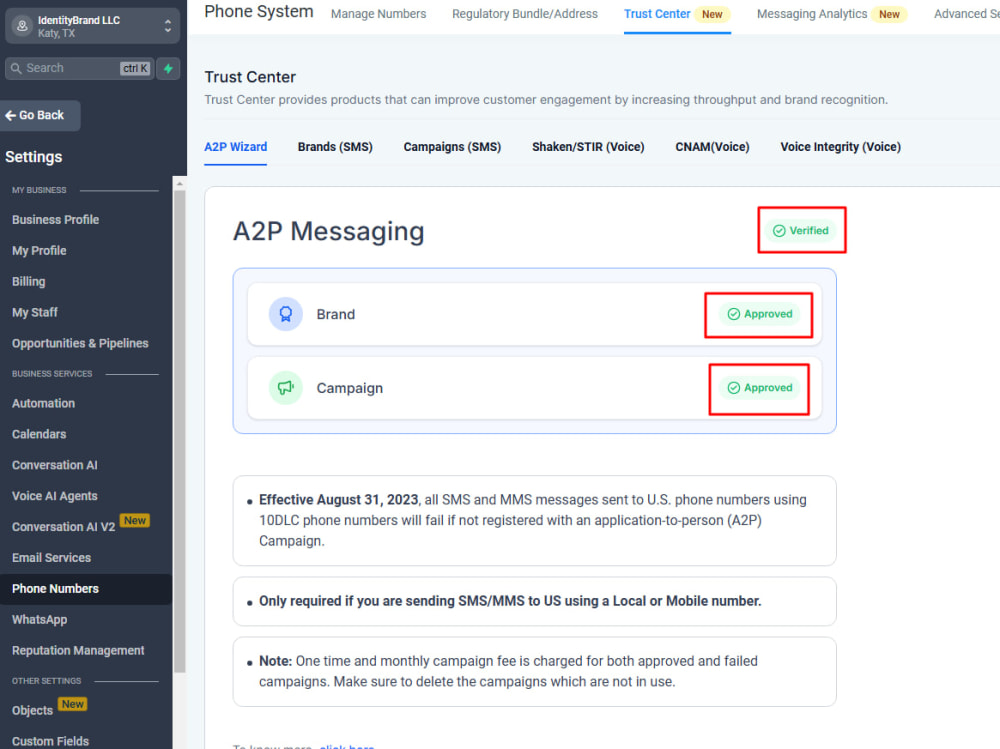Screen dimensions: 1000x749
Task: Open Conversation AI settings
Action: [x=55, y=465]
